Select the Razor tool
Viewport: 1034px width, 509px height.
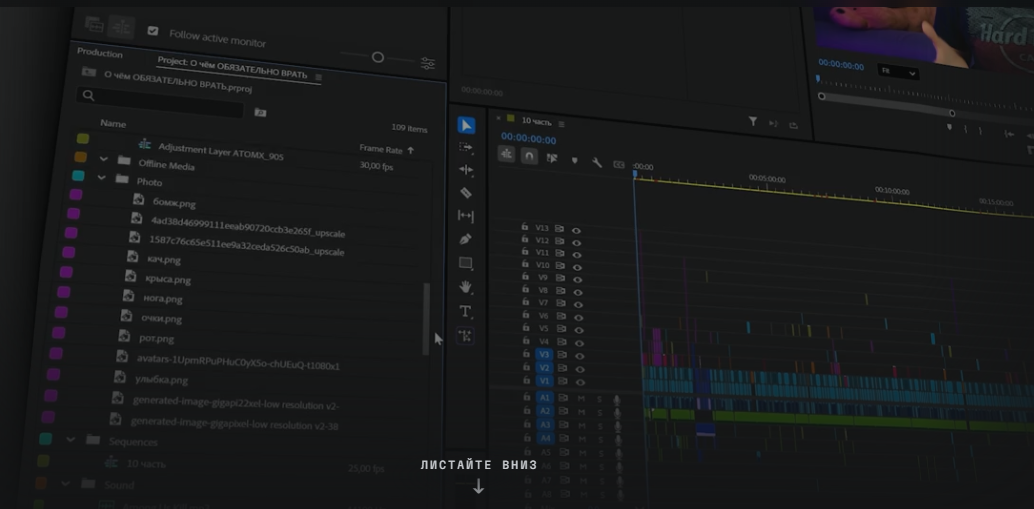(x=466, y=193)
